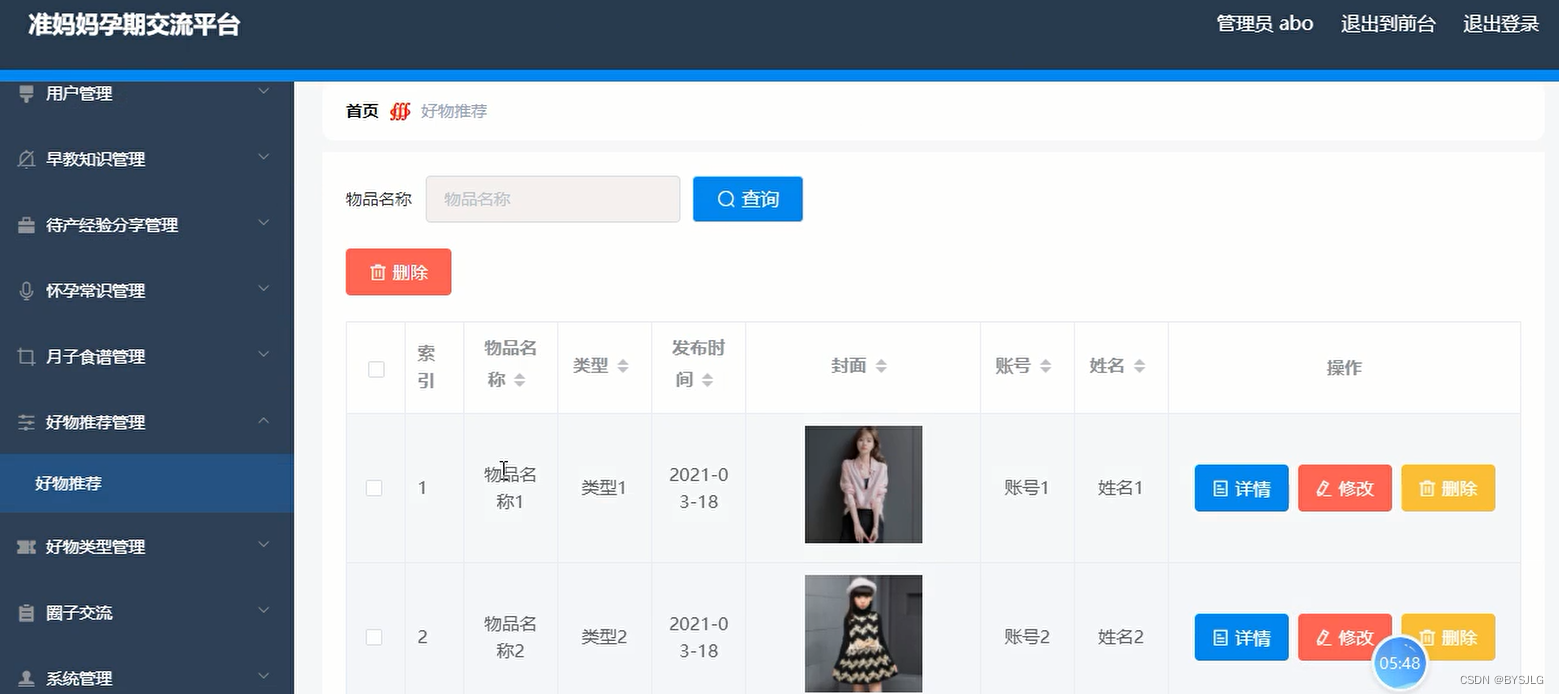Expand the 怀孕常识管理 chevron

264,289
